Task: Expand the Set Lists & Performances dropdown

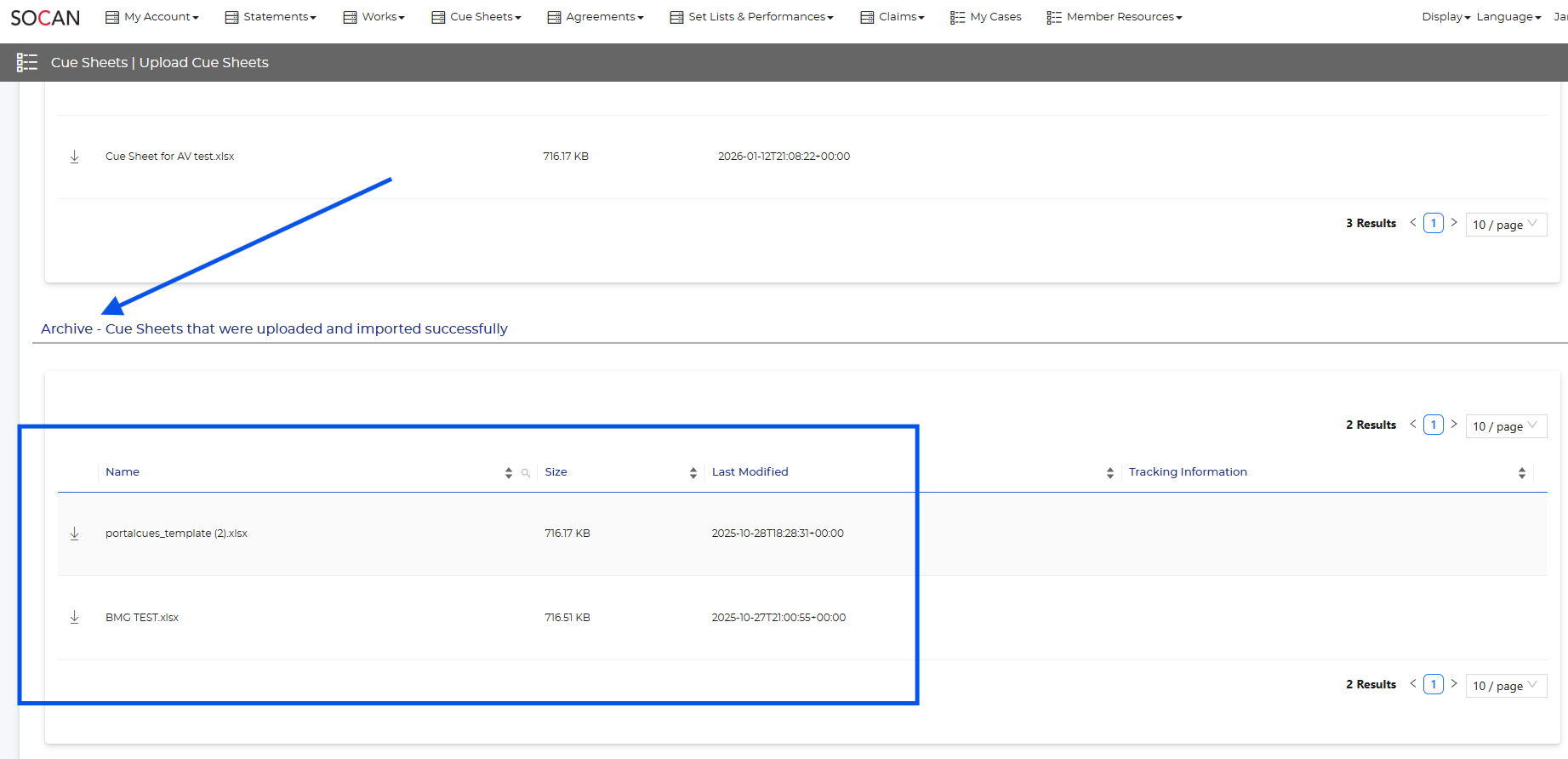Action: (752, 17)
